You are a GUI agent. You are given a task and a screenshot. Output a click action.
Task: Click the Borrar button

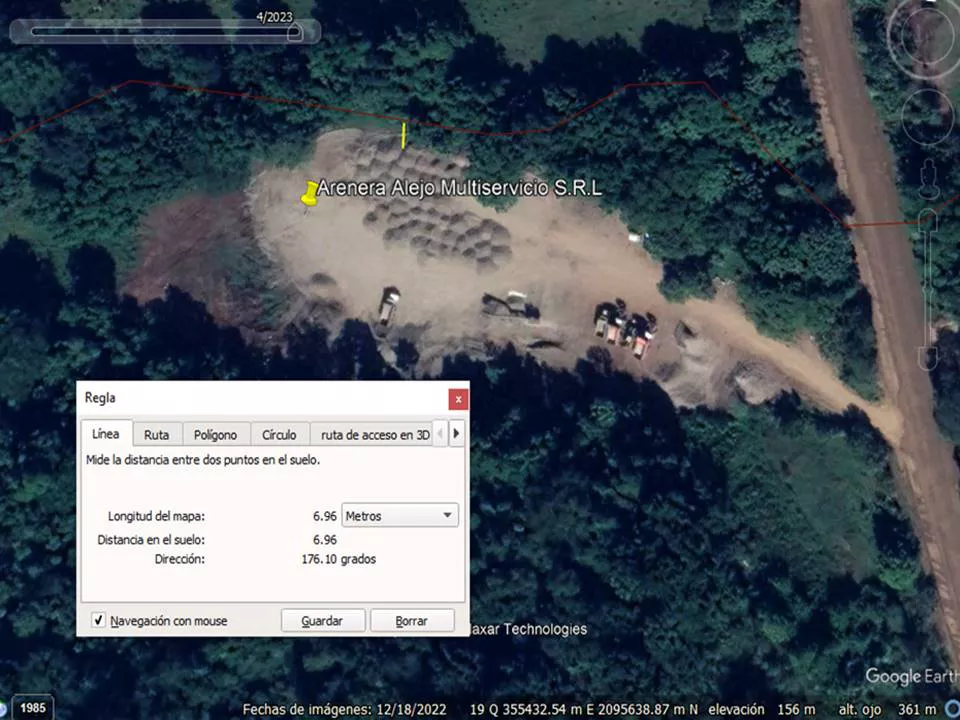[x=411, y=621]
